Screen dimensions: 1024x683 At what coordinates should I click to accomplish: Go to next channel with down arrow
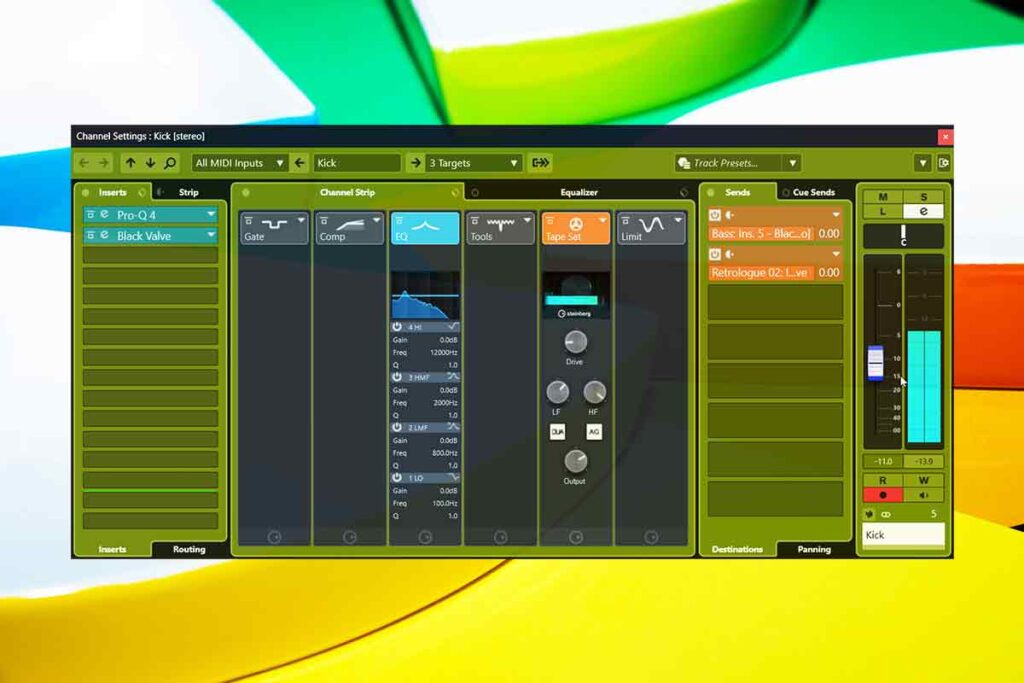click(x=151, y=163)
